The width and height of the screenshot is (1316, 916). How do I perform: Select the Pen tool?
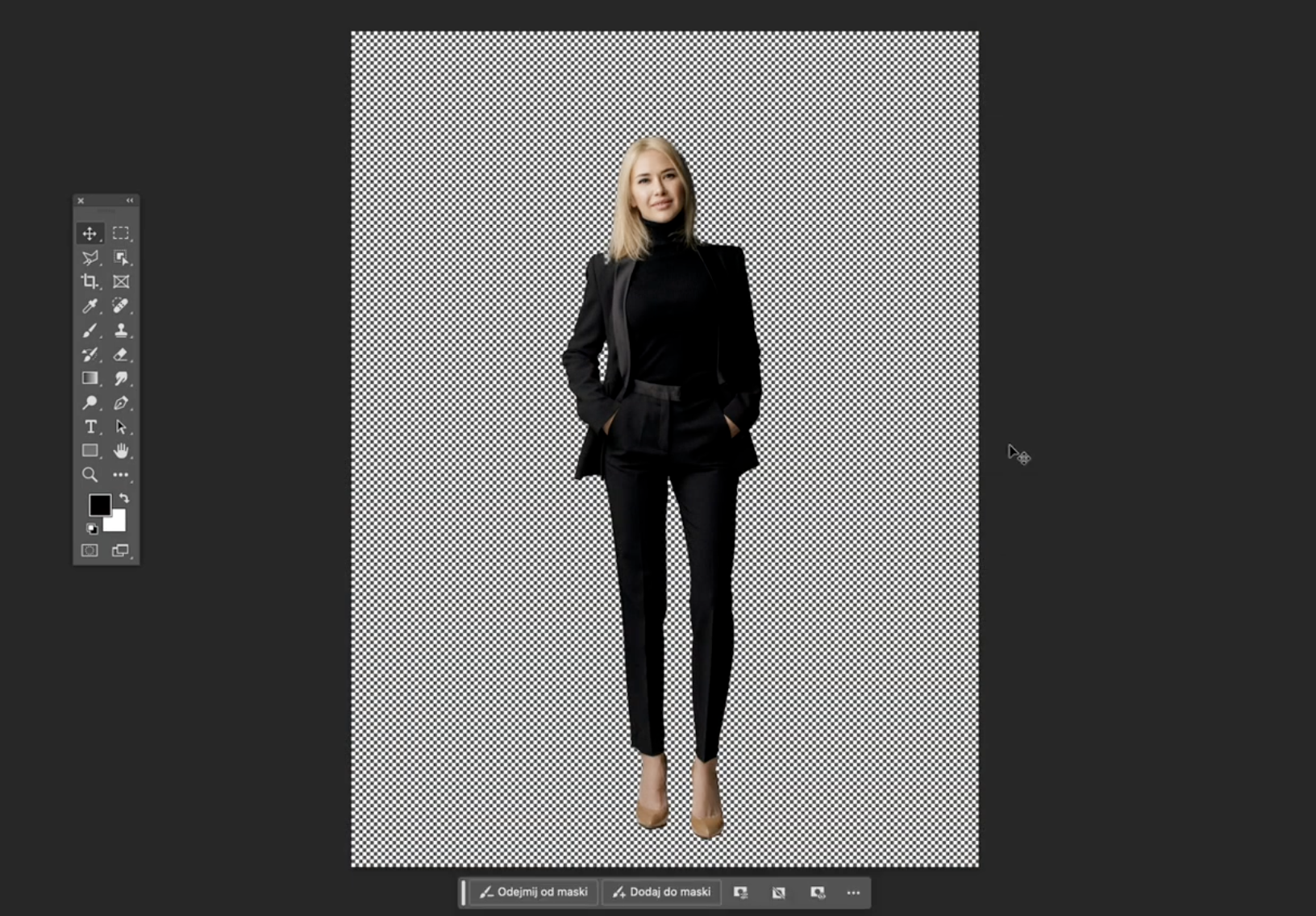point(121,402)
